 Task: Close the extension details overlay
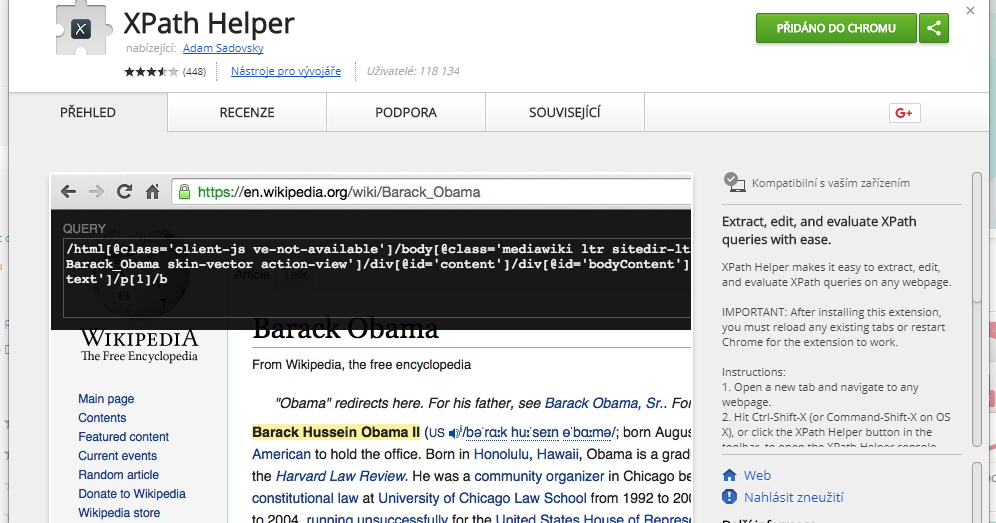pyautogui.click(x=970, y=11)
